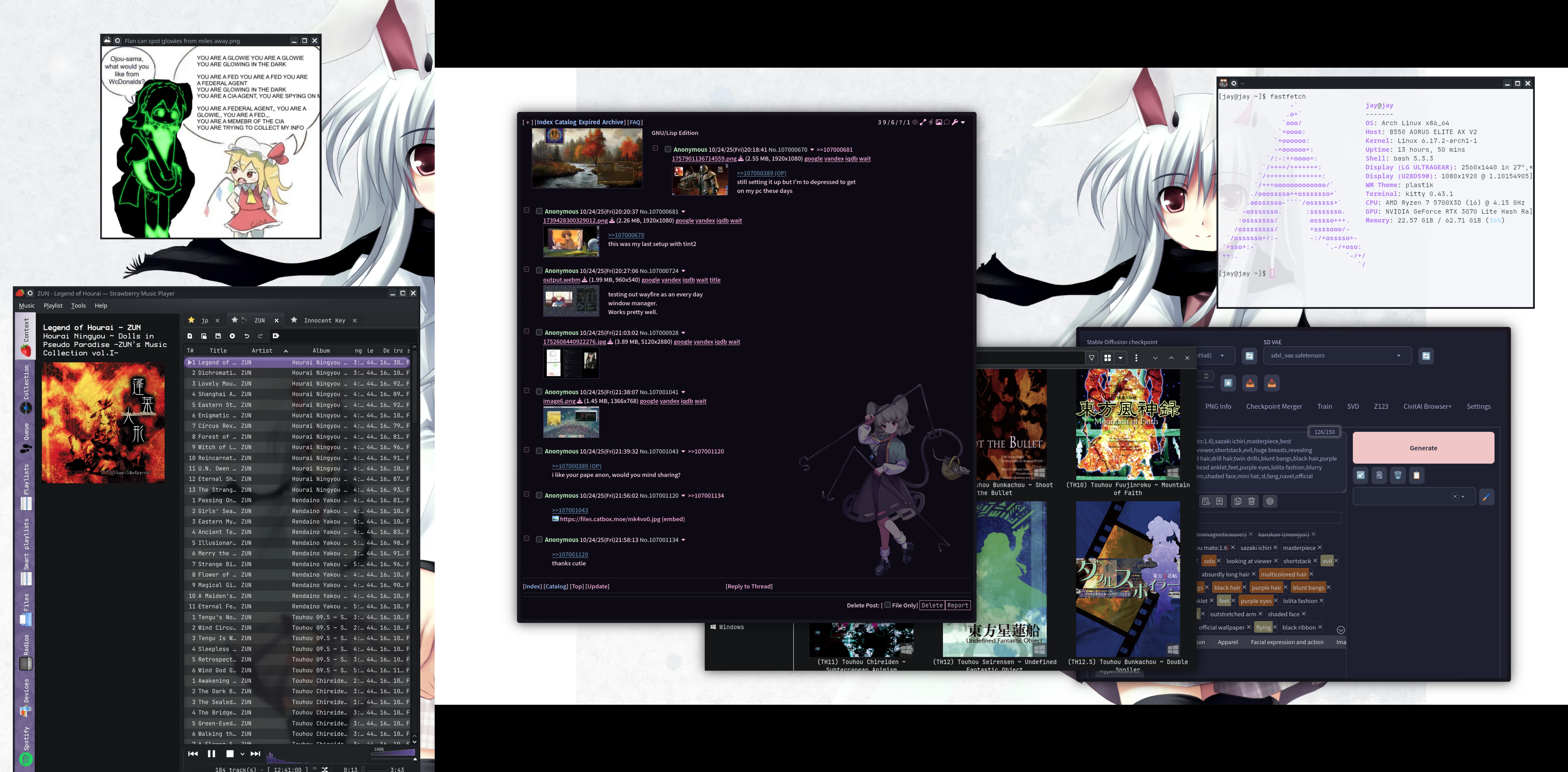Open the paintbrush edit styles icon

pos(1487,497)
